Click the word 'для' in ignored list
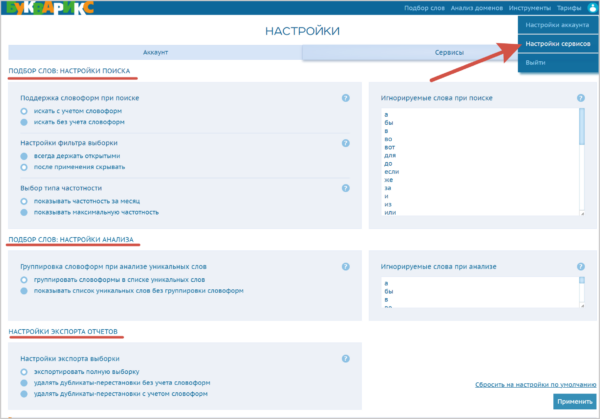This screenshot has width=600, height=419. point(390,155)
